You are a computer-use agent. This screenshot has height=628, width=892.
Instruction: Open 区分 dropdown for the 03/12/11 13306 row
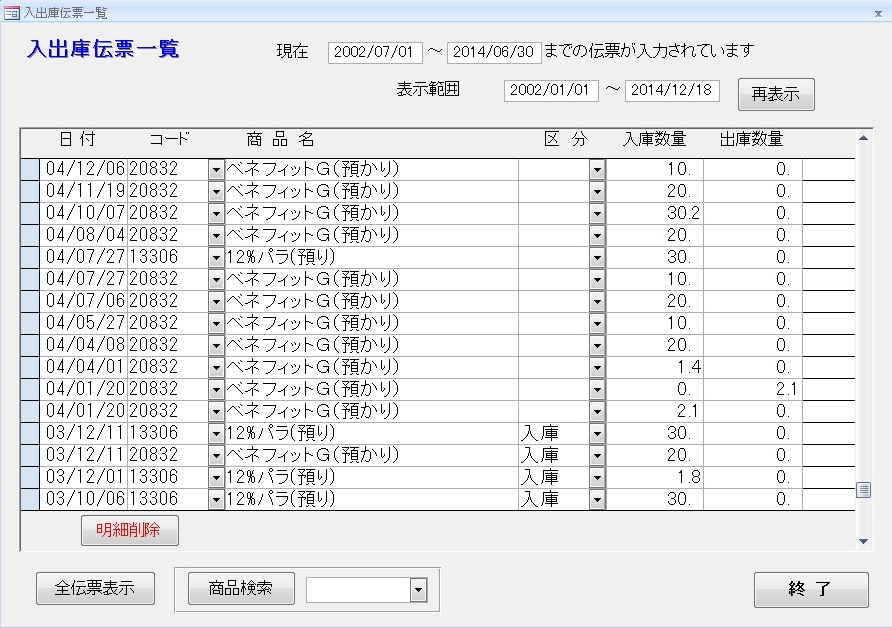[x=597, y=433]
